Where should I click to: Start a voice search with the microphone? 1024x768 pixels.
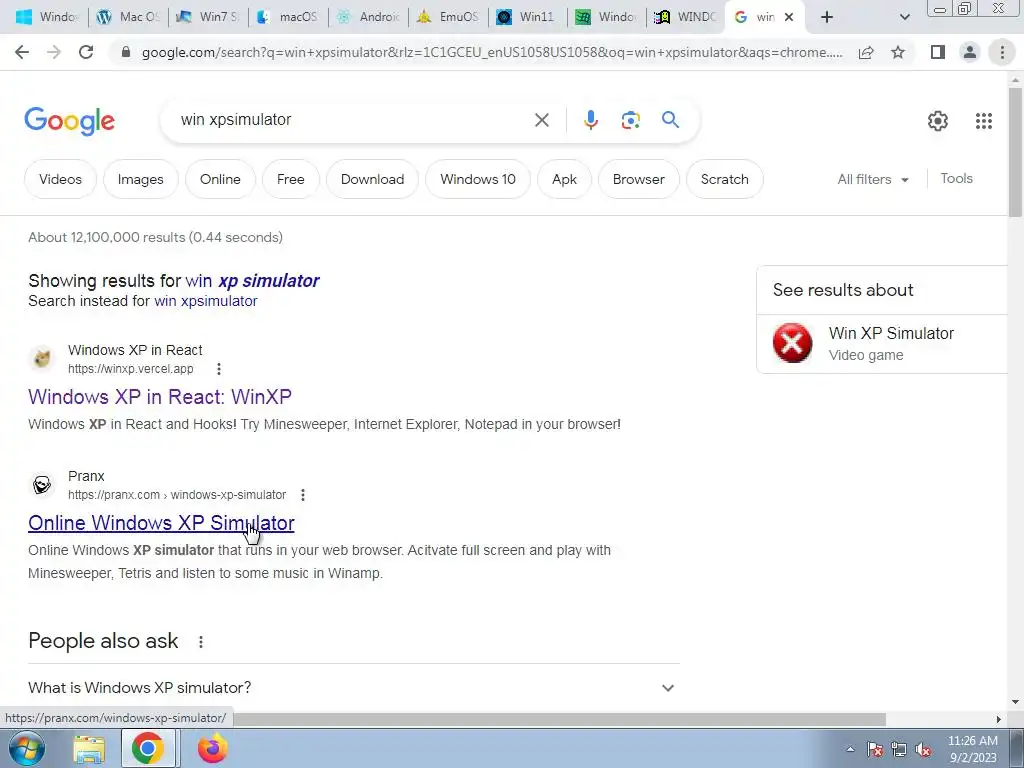(590, 120)
